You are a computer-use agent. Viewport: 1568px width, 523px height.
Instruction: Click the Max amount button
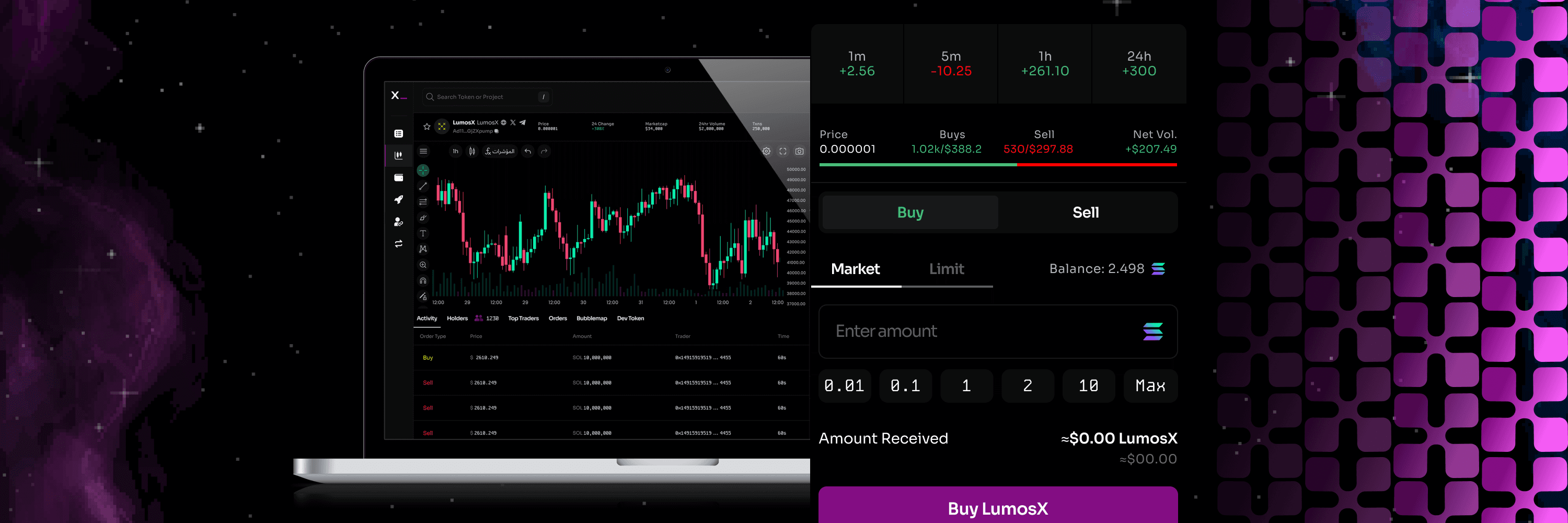1150,386
